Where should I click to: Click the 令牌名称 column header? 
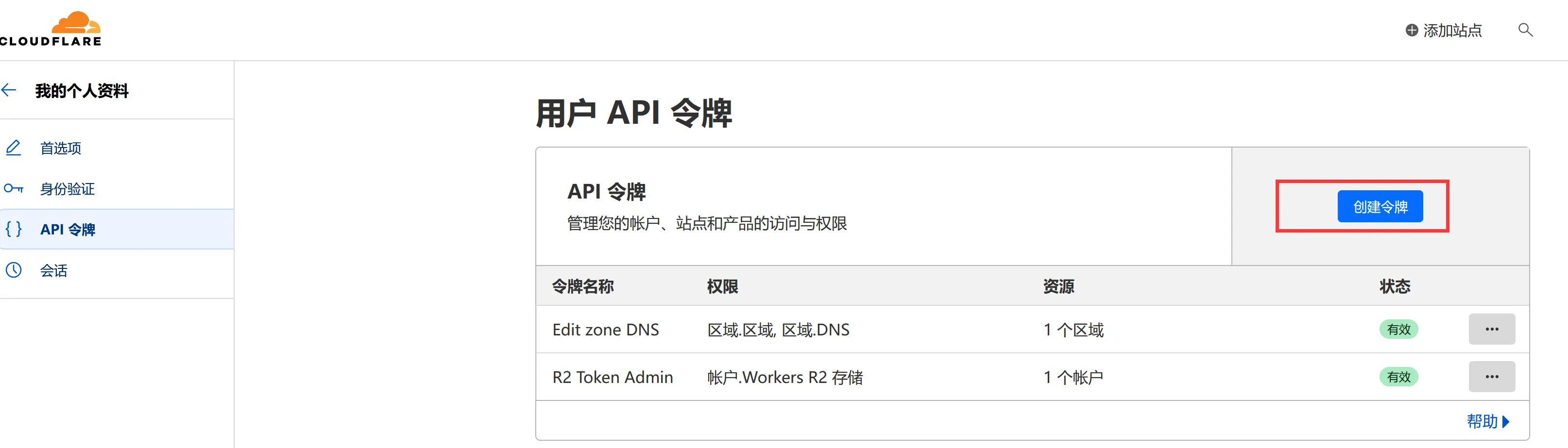tap(582, 286)
